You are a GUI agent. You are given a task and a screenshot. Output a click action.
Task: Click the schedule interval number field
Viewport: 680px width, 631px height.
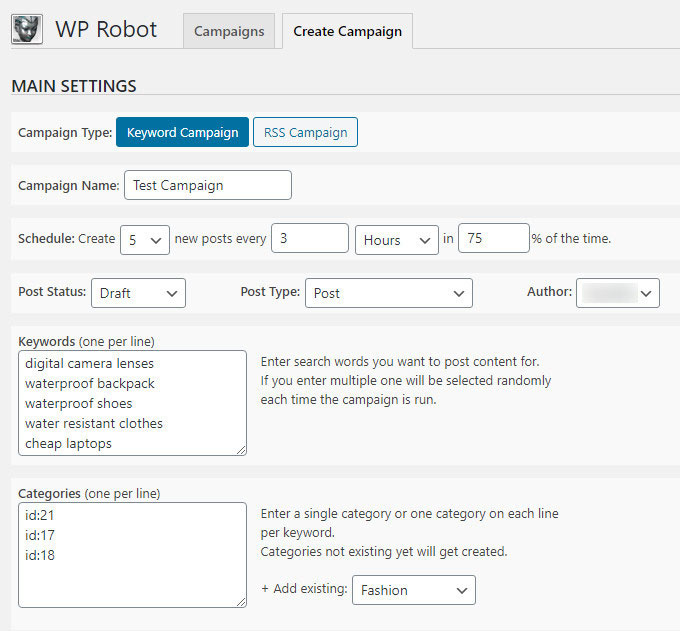(309, 239)
